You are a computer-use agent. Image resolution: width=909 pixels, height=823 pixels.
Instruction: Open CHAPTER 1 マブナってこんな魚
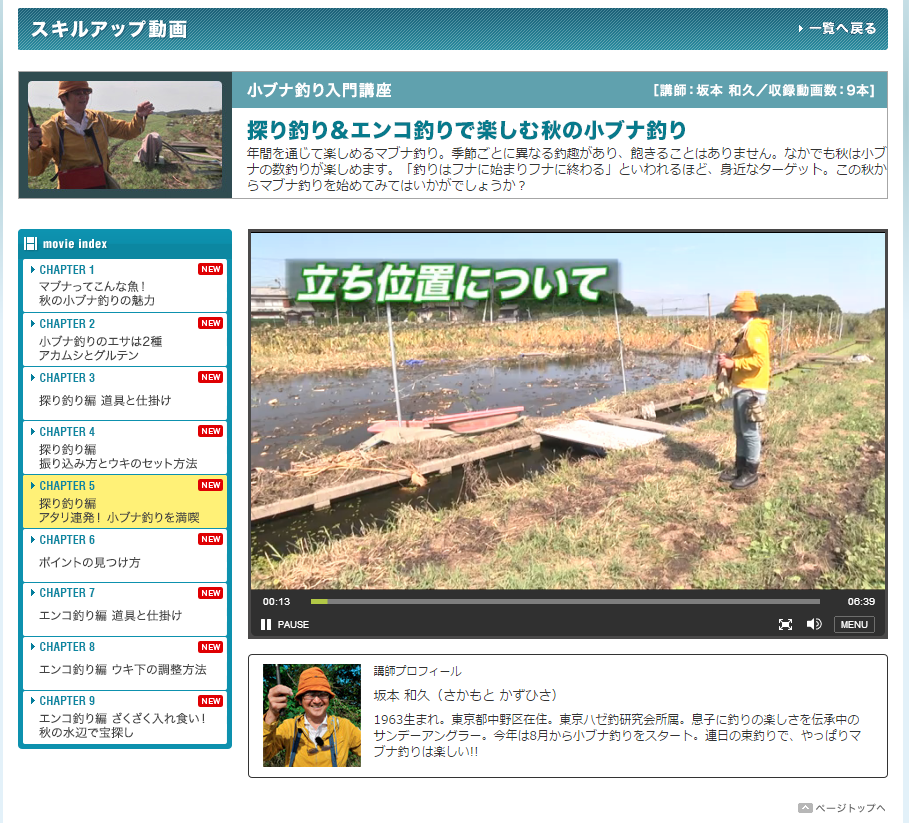[125, 286]
